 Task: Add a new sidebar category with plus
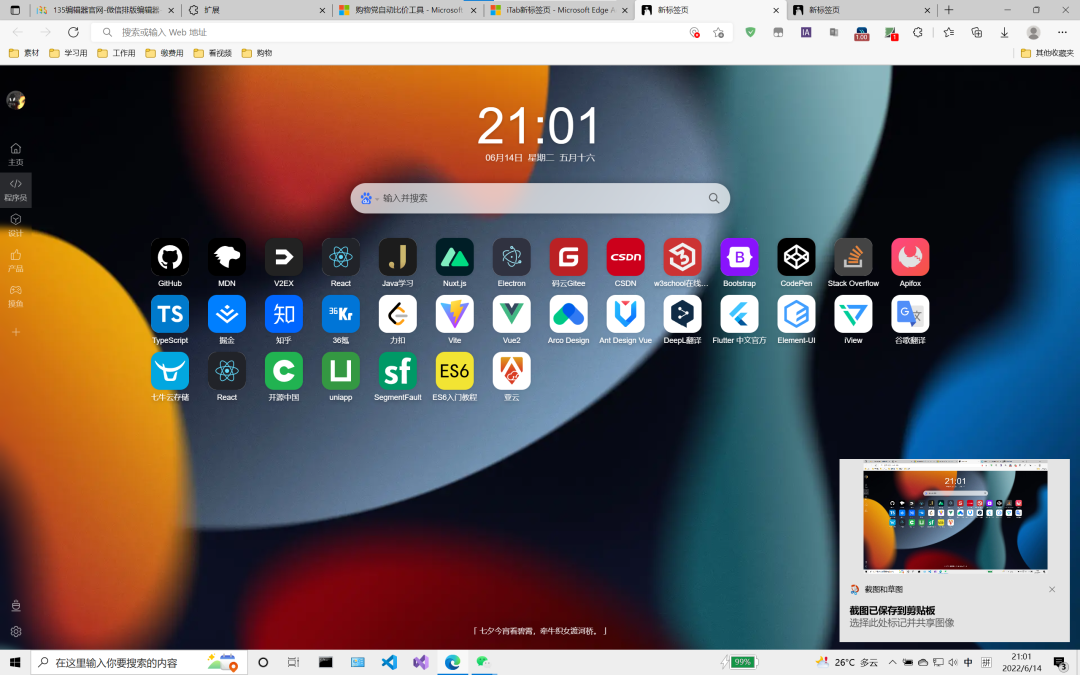16,332
